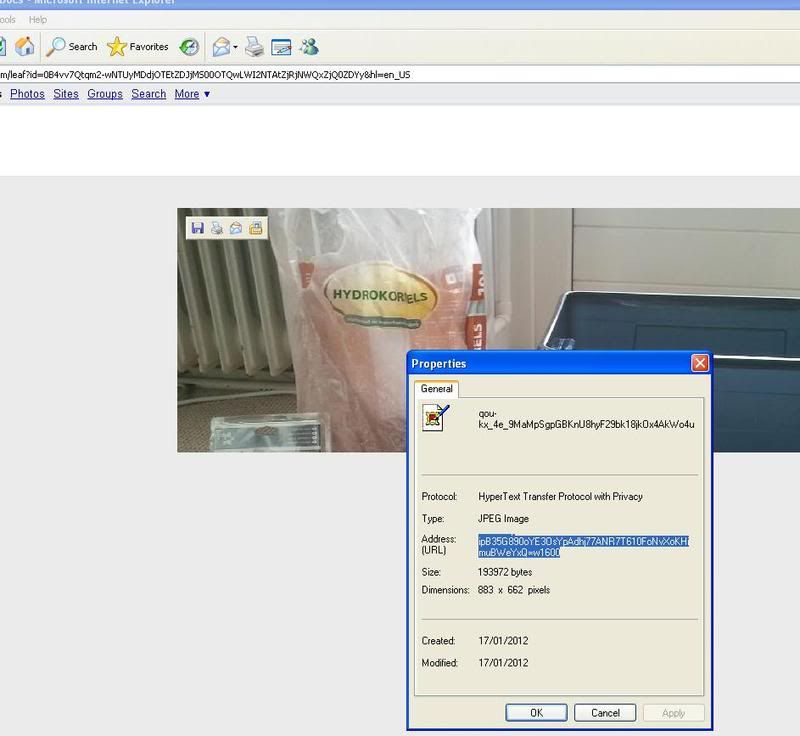Select the General tab in Properties
800x736 pixels.
coord(436,389)
